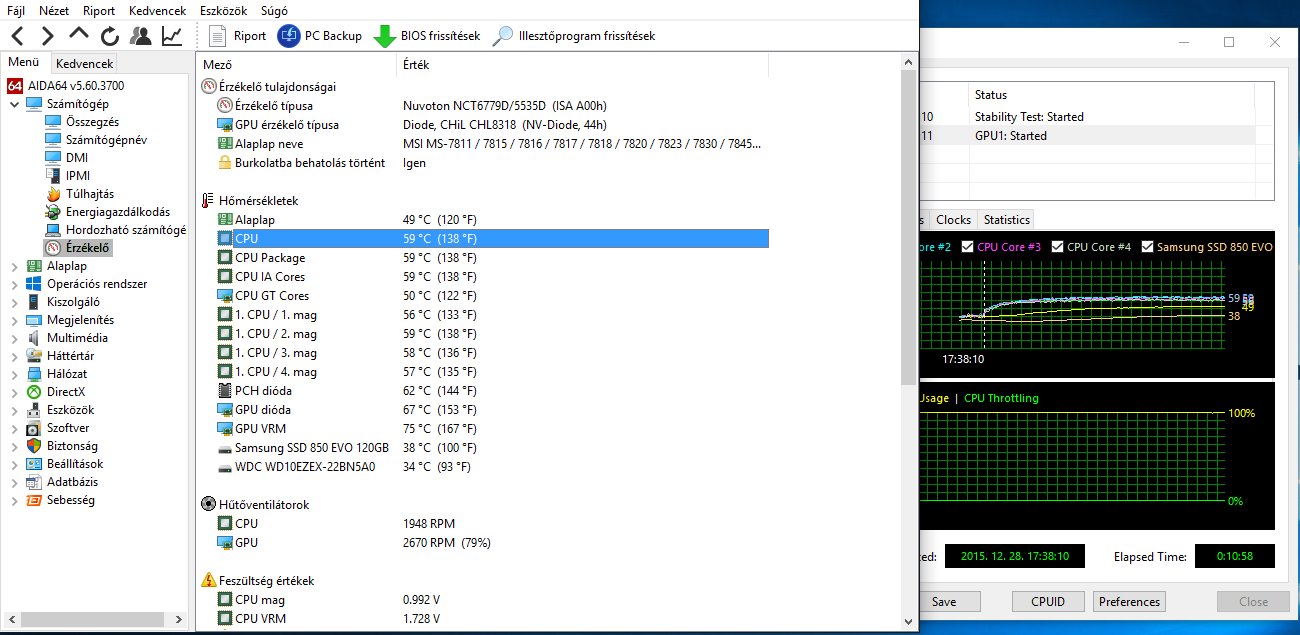Screen dimensions: 1300x635
Task: Select the WDC WD10EZEX-22BN5A0 row
Action: pyautogui.click(x=492, y=467)
